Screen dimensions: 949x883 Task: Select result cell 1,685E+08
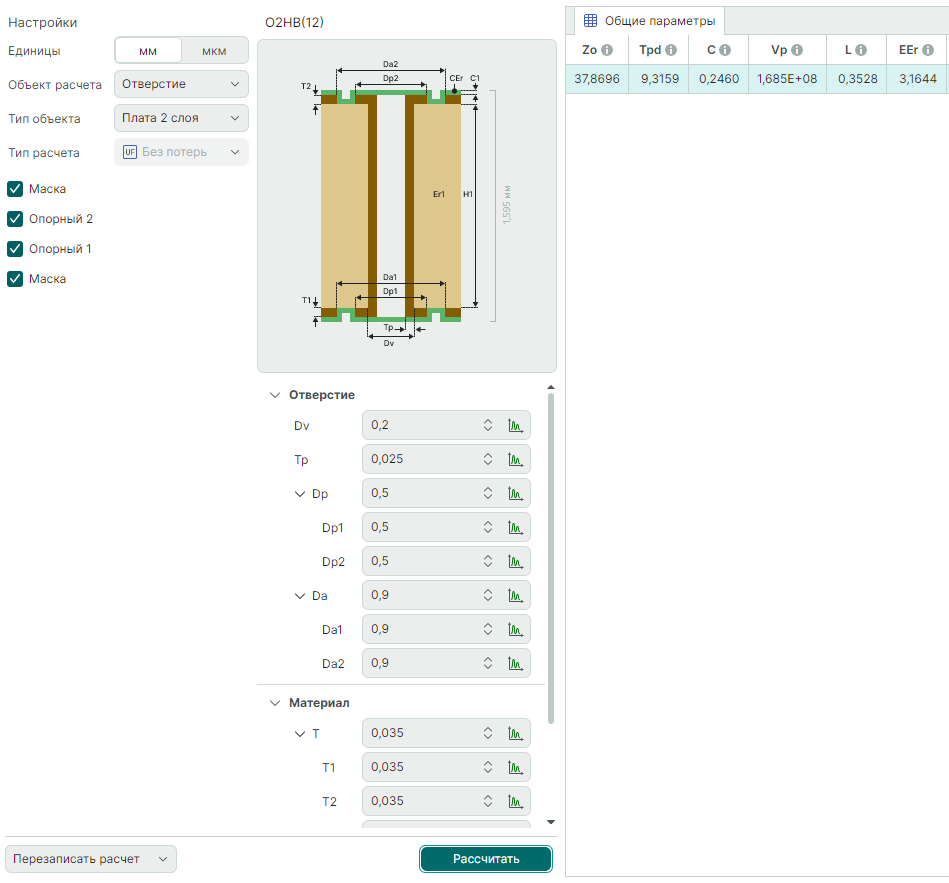(787, 79)
